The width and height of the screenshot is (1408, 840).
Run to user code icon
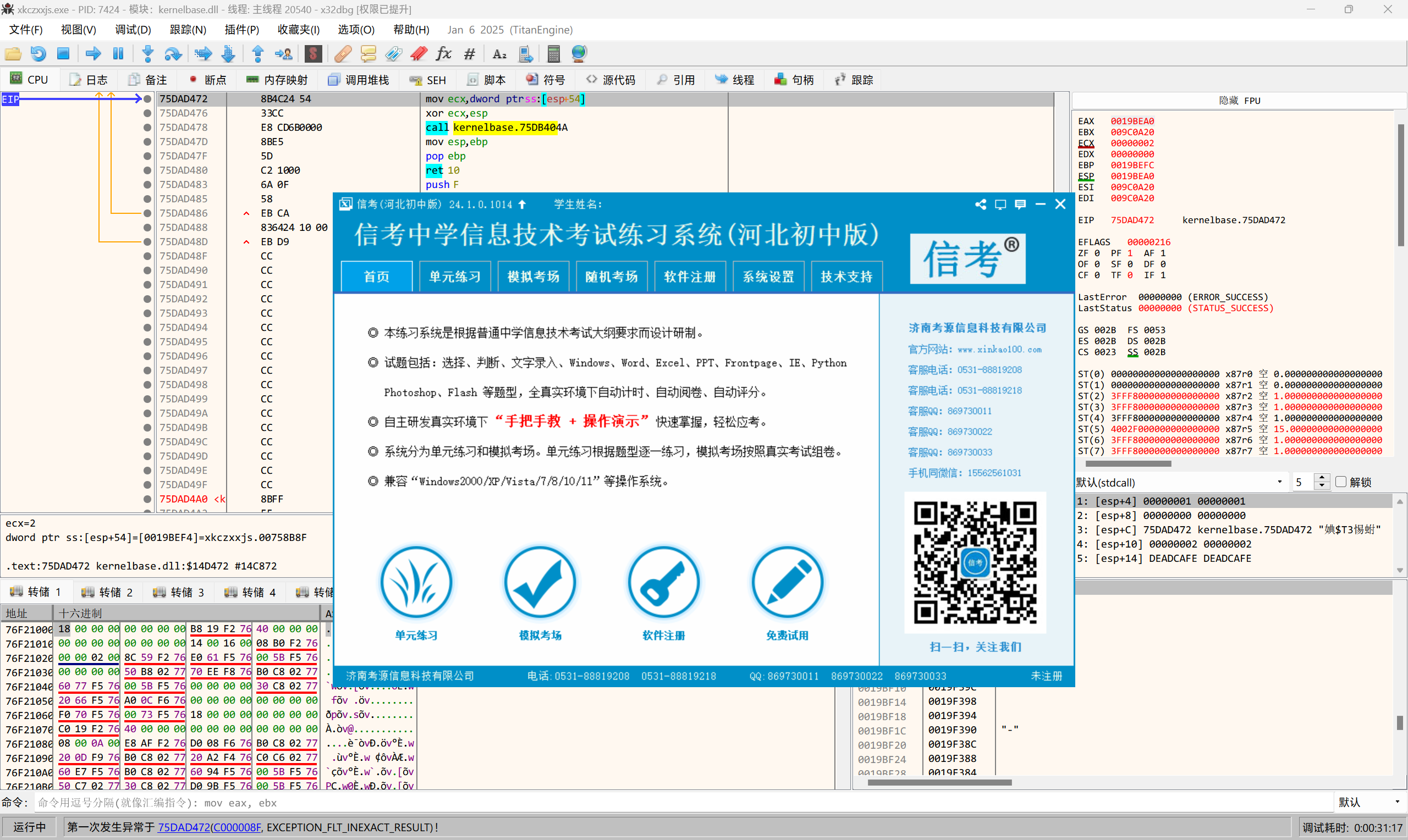point(283,54)
